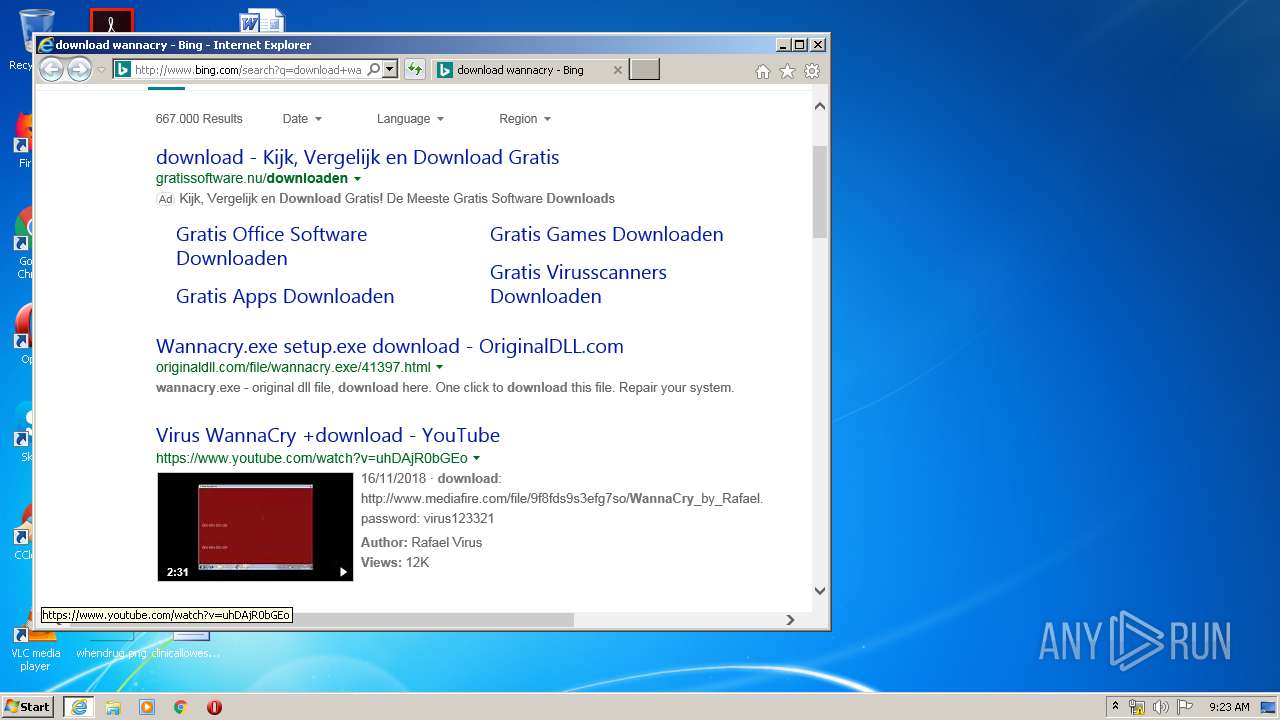The height and width of the screenshot is (720, 1280).
Task: Open 'Gratis Office Software Downloaden' link
Action: (271, 246)
